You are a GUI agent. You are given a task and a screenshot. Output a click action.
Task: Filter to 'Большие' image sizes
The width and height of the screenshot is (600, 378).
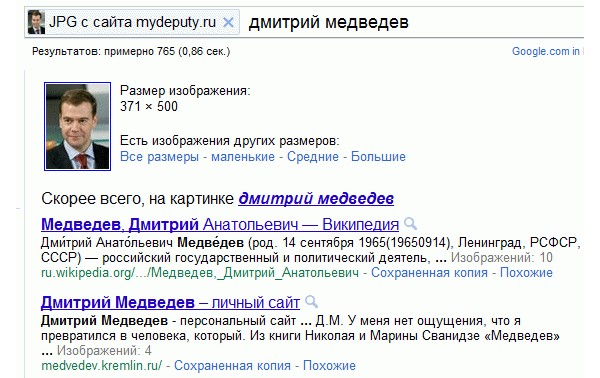coord(378,156)
